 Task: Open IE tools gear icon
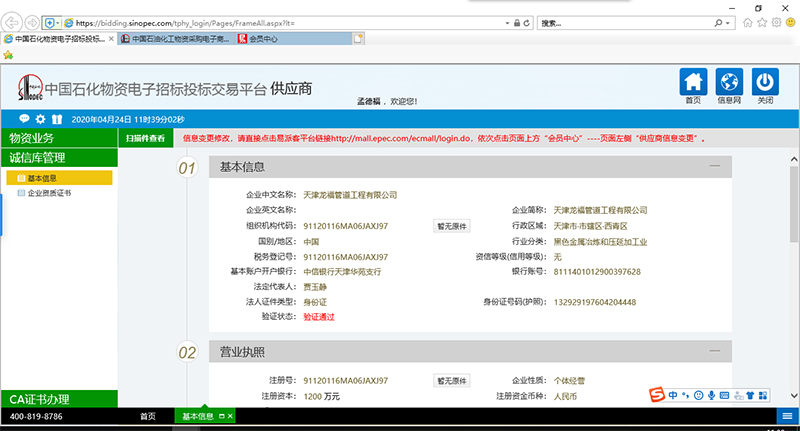coord(777,22)
